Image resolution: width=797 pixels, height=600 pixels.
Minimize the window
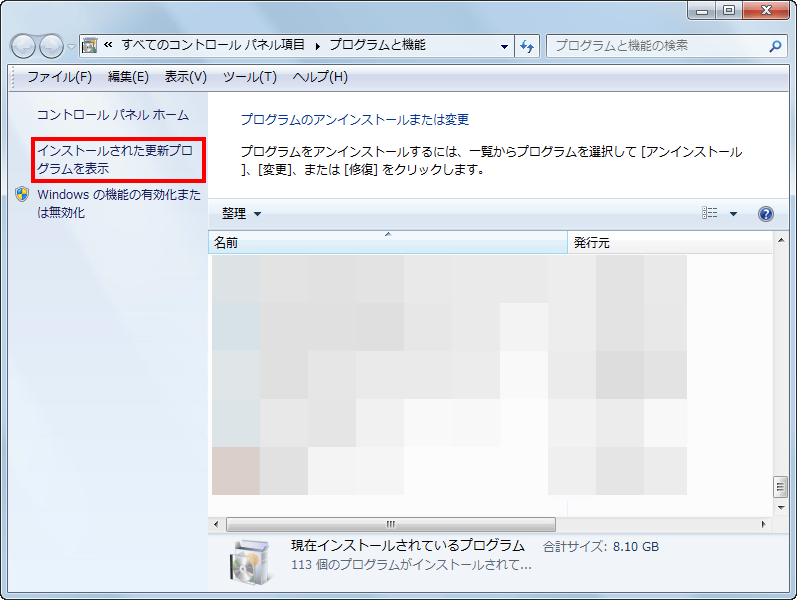[x=702, y=11]
